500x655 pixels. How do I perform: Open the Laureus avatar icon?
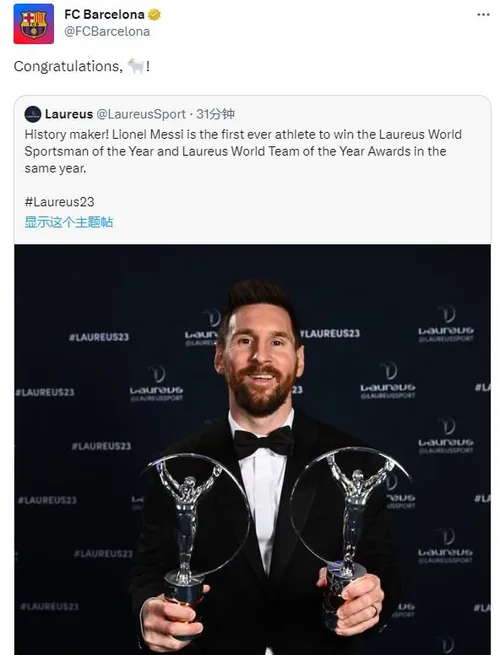[x=33, y=114]
